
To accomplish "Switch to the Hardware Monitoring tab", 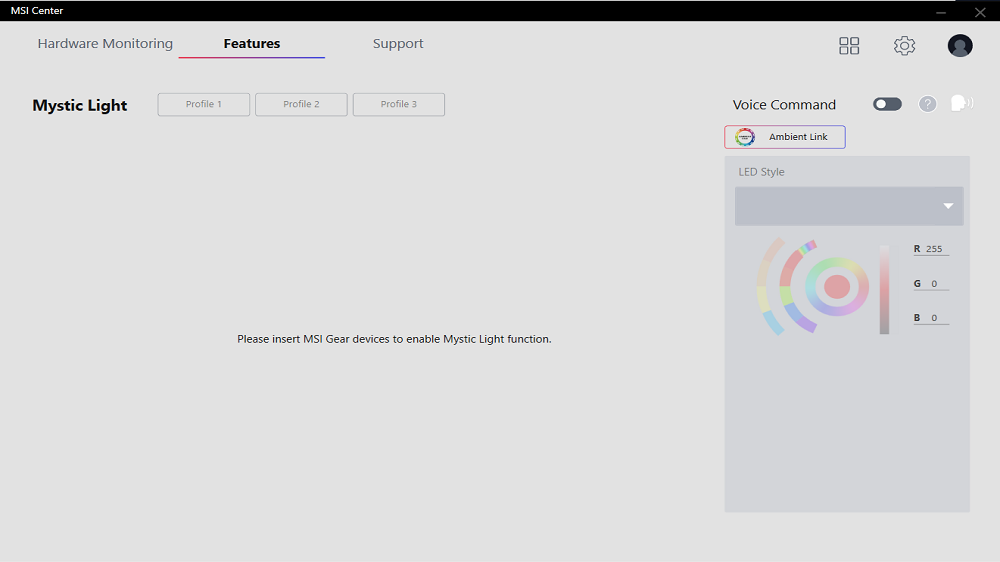I will point(105,43).
